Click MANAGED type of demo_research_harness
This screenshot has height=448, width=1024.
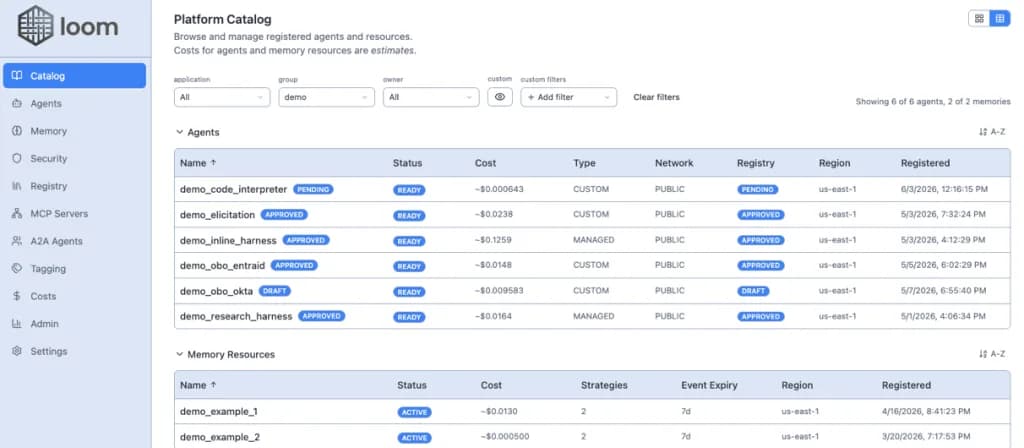pos(594,316)
